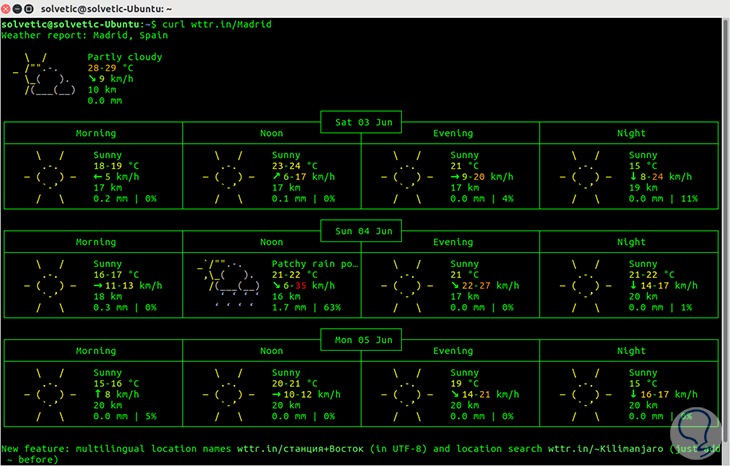Maximize the terminal window

[29, 9]
